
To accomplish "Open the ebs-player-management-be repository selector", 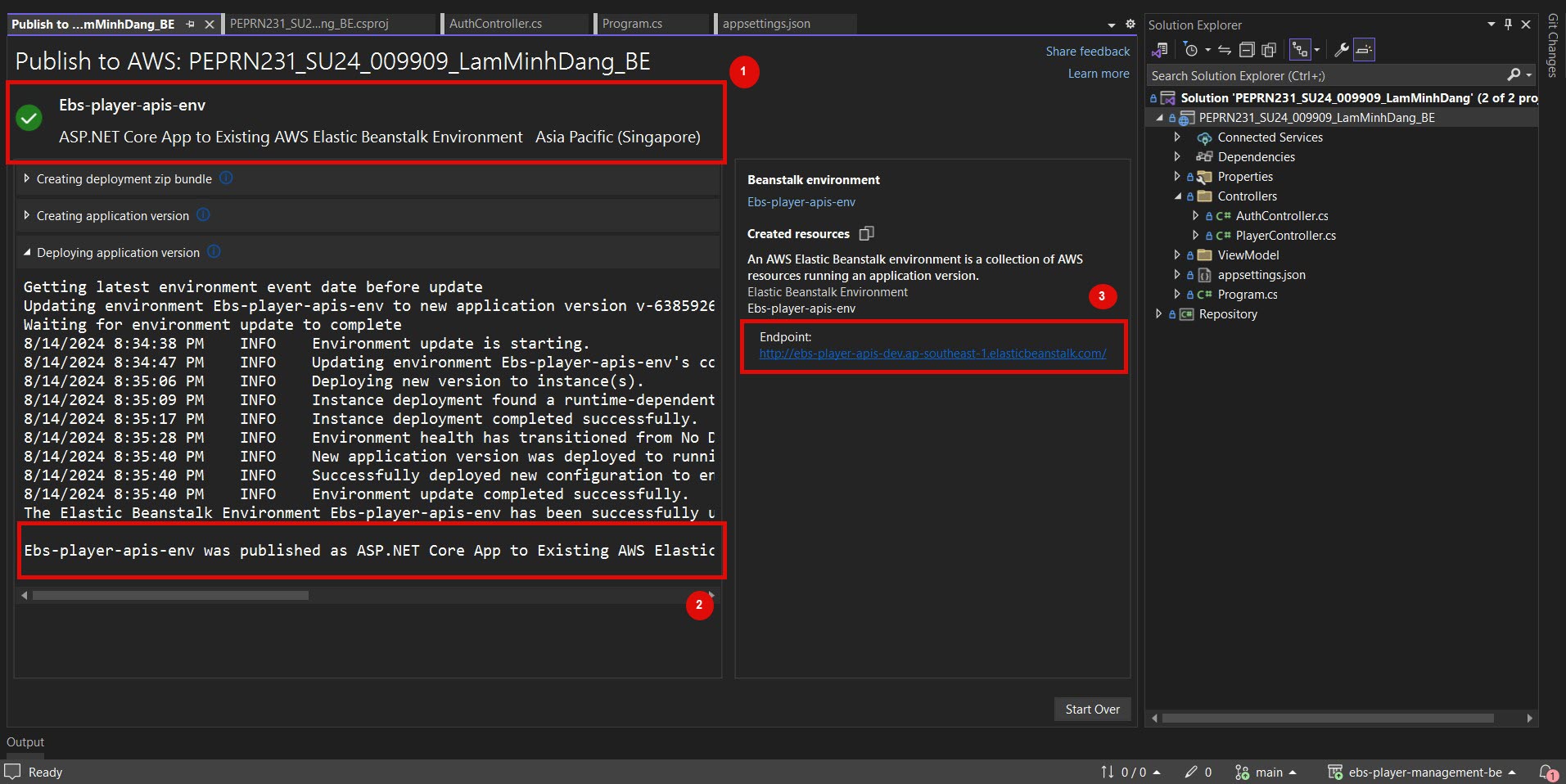I will 1422,772.
